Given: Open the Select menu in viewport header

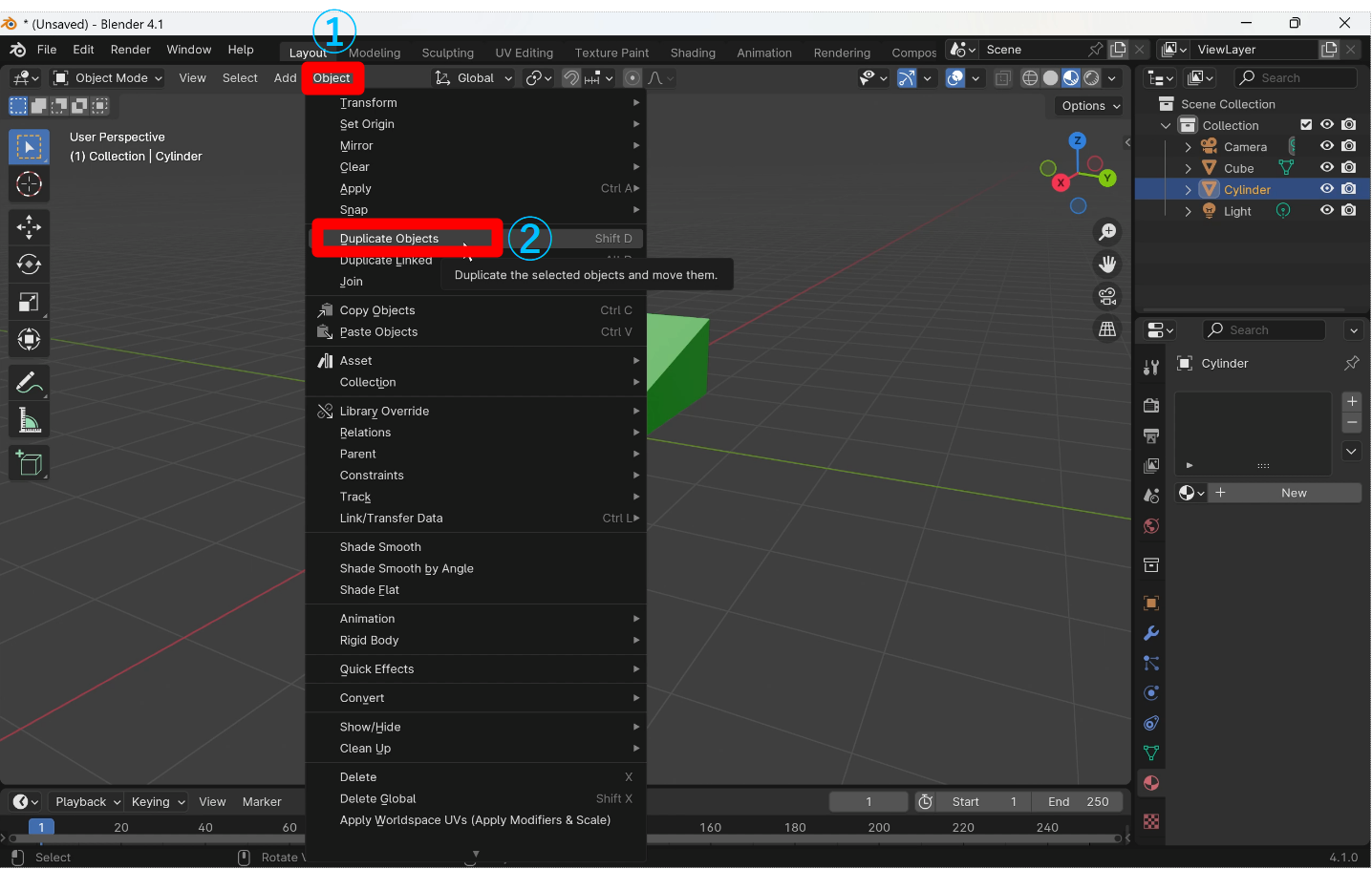Looking at the screenshot, I should 240,78.
